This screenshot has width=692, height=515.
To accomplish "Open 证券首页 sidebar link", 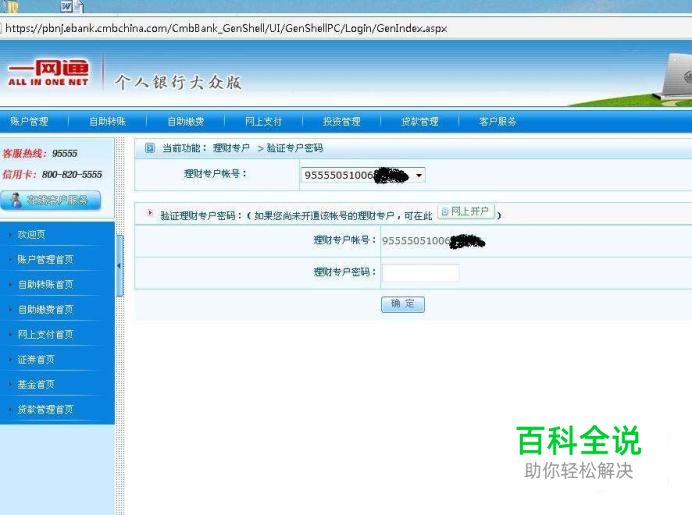I will pos(36,360).
